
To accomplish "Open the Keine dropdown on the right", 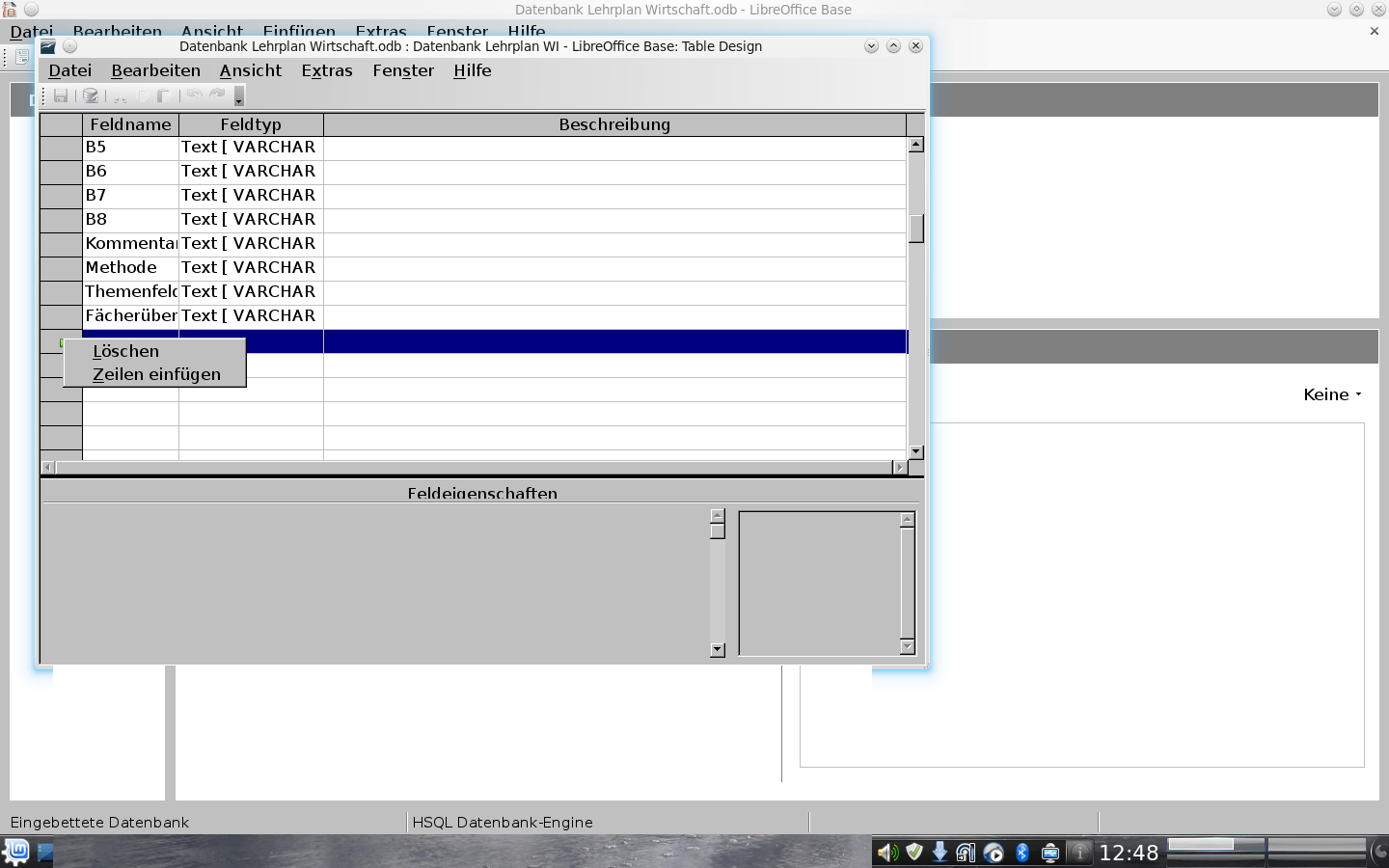I will click(x=1332, y=394).
